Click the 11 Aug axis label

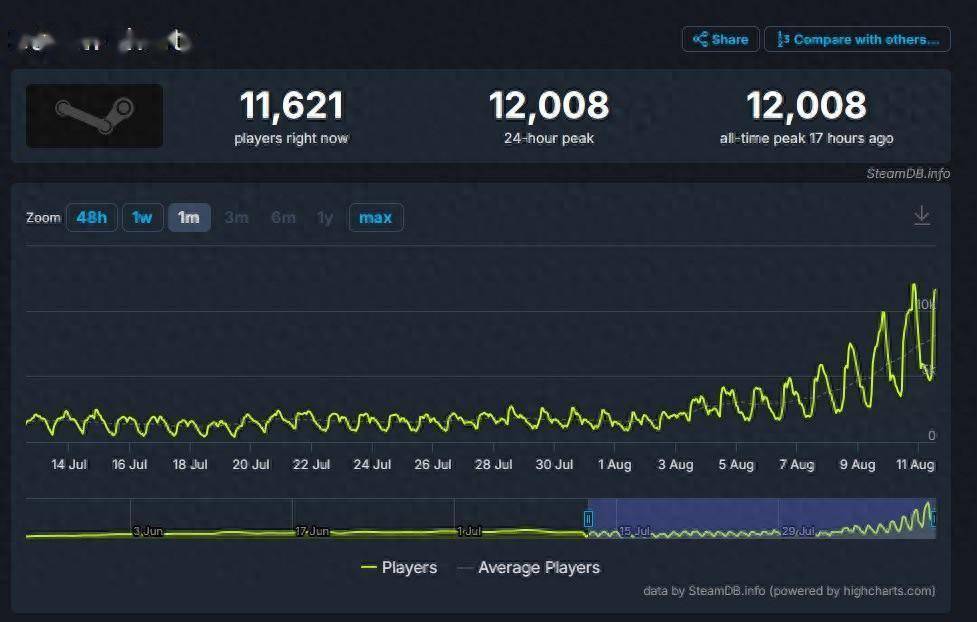click(x=915, y=464)
